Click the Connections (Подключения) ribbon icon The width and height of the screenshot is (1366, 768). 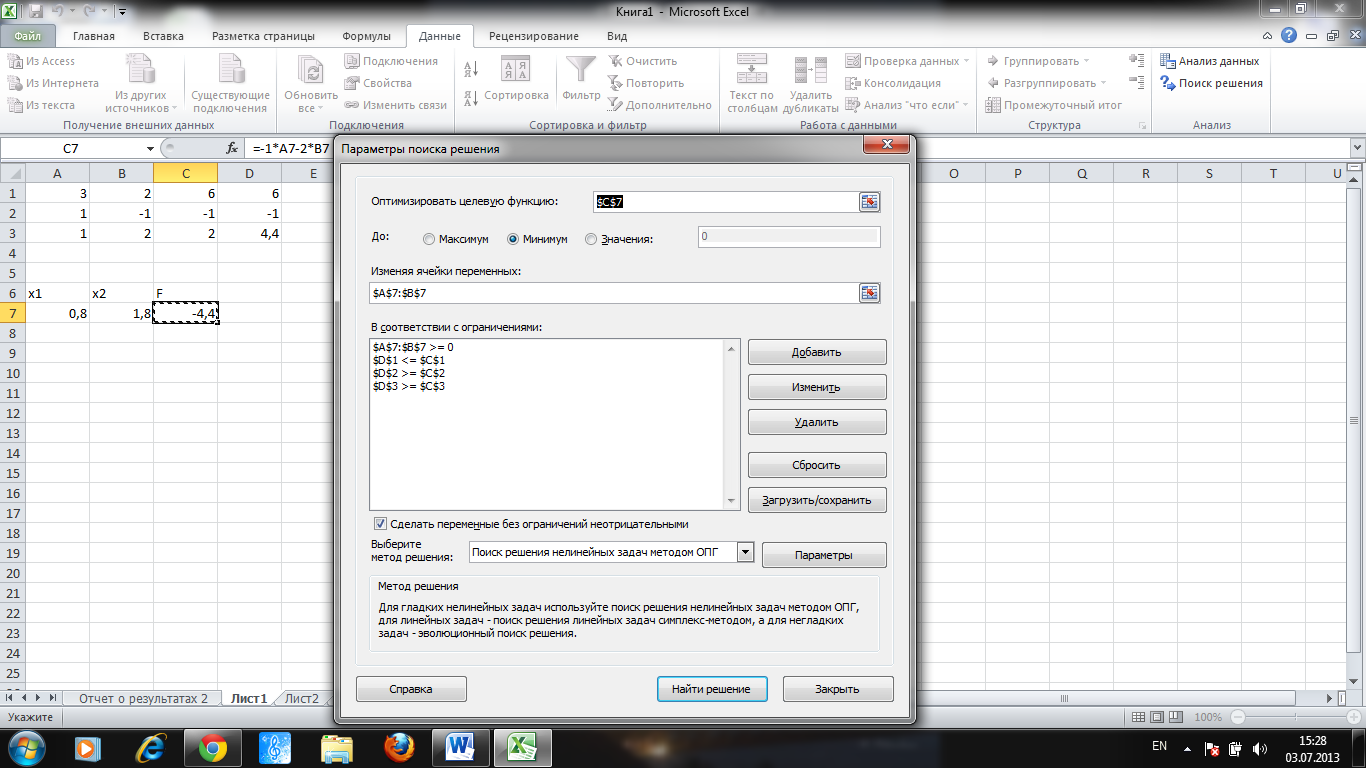pyautogui.click(x=352, y=61)
